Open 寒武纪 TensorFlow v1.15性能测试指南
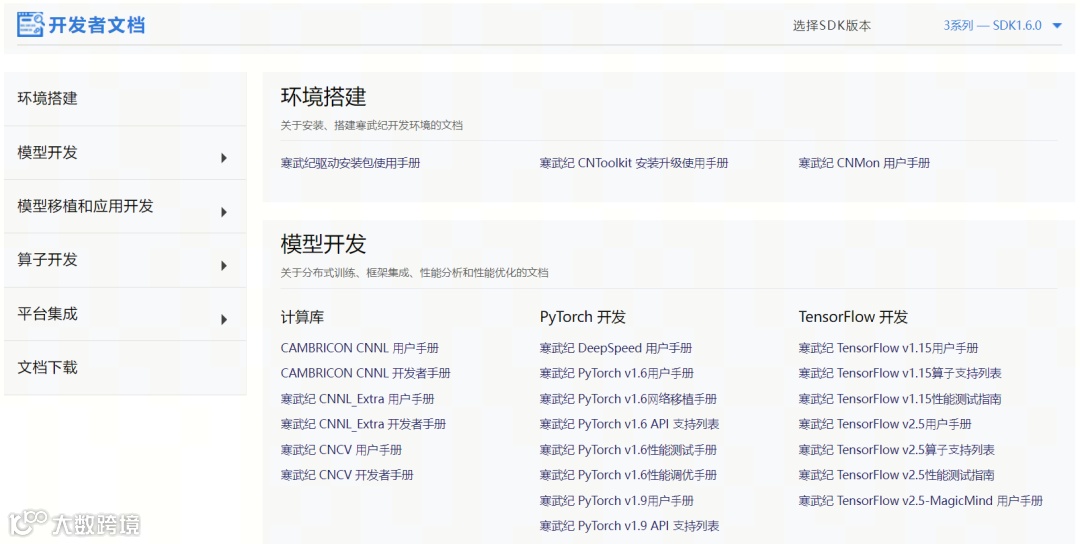The height and width of the screenshot is (544, 1080). 900,399
